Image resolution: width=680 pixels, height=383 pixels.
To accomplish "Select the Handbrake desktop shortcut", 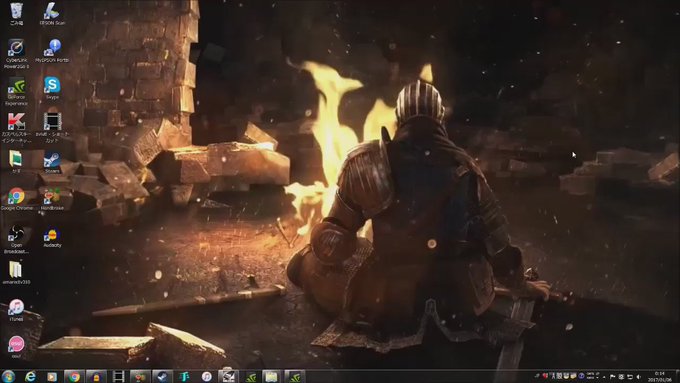I will click(x=52, y=199).
